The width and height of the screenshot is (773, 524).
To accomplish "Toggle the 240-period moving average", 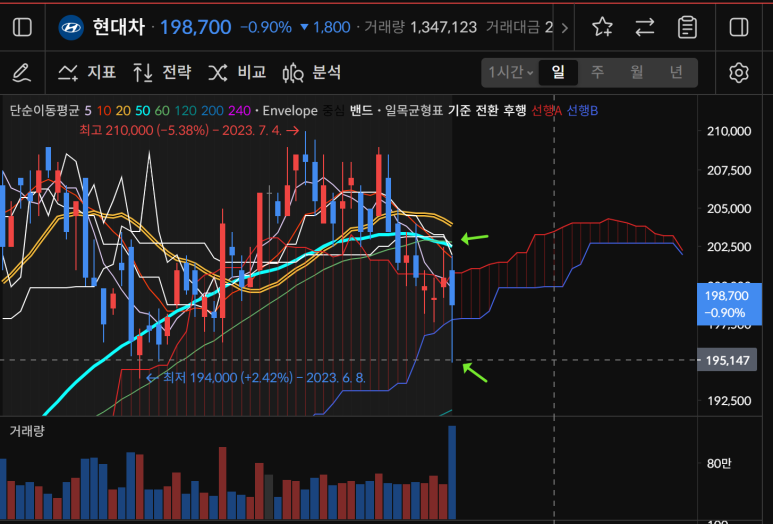I will (239, 110).
